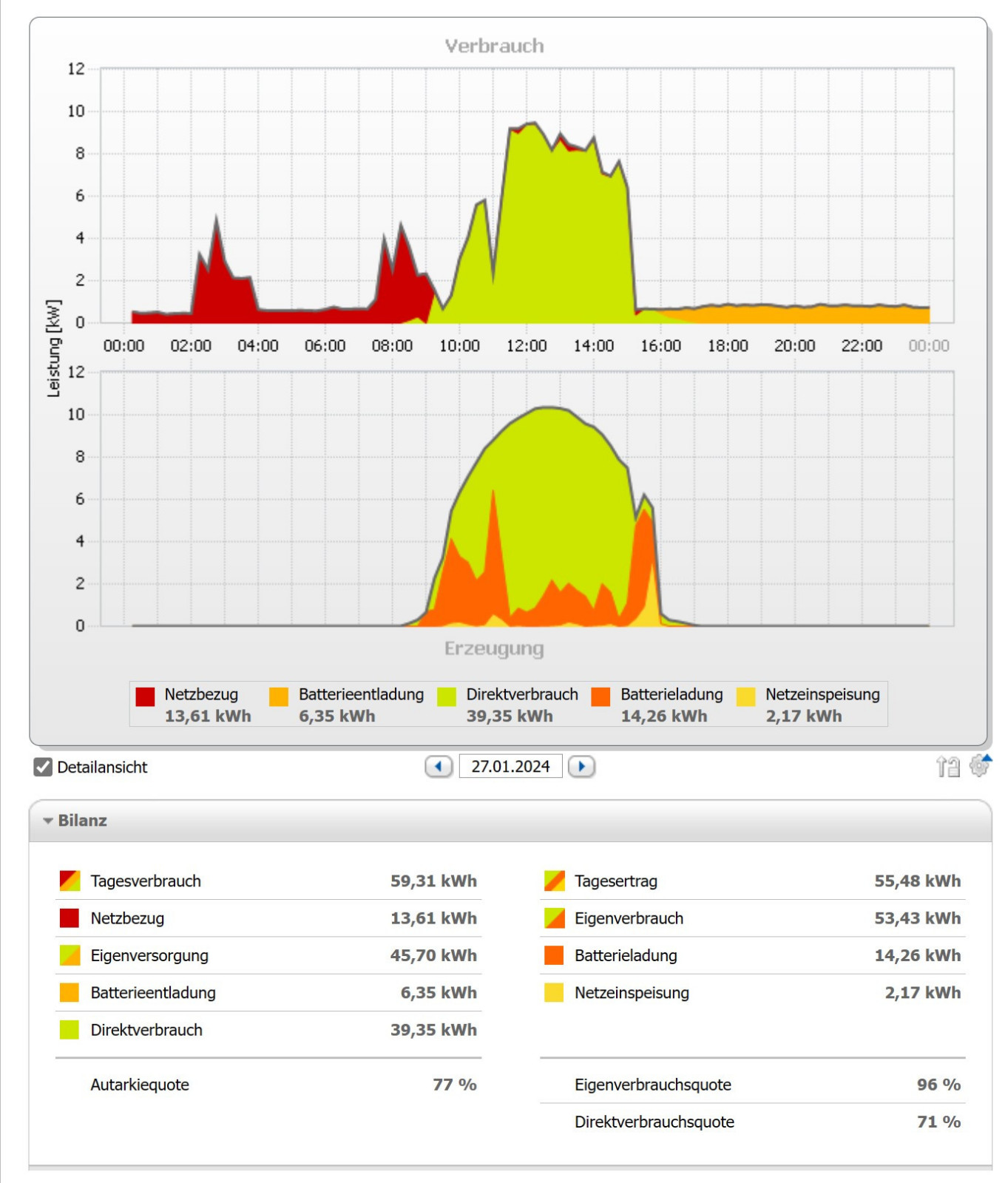The image size is (1008, 1183).
Task: Click the Autarkiequote label
Action: coord(140,1085)
